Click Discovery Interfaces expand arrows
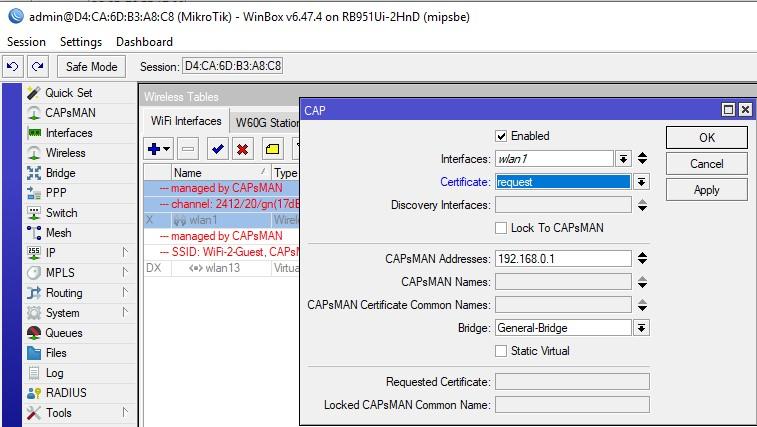757x427 pixels. [x=643, y=205]
